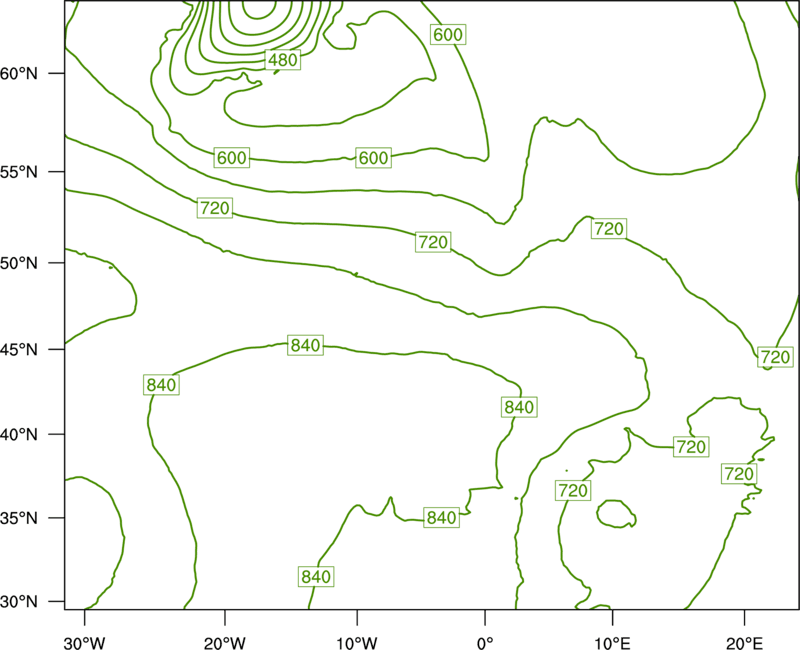Click the leftmost 840 contour label

tap(161, 385)
